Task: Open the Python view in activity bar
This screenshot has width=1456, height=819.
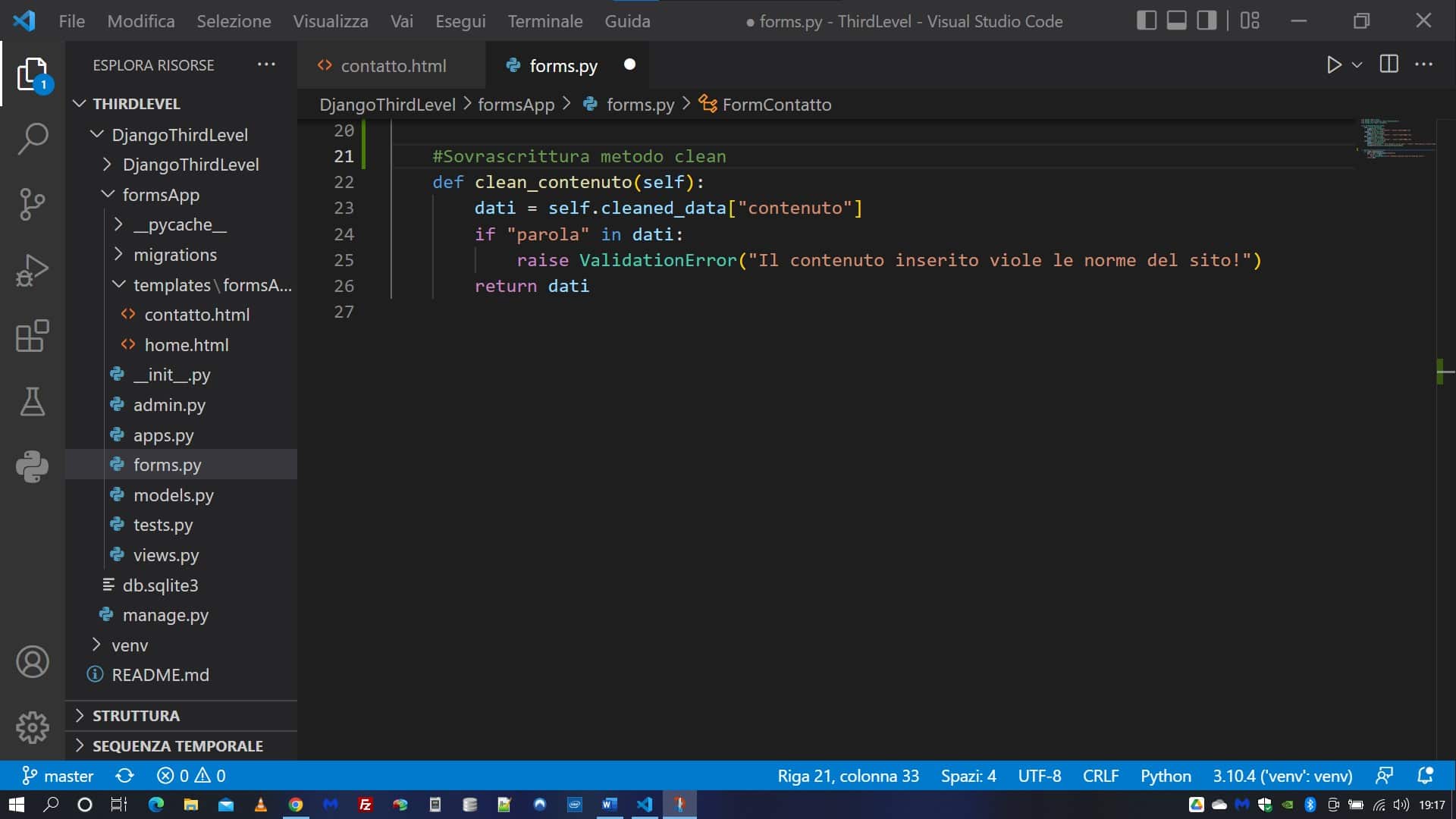Action: [33, 466]
